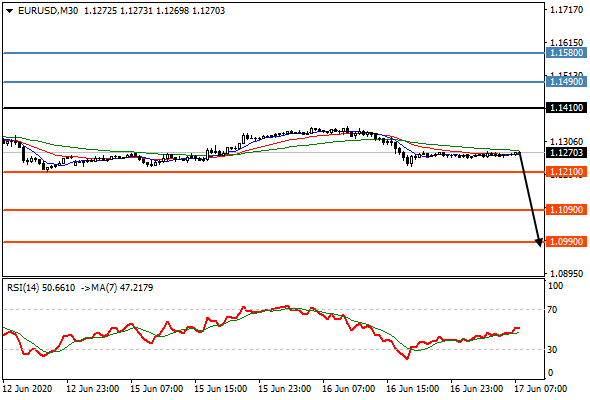The width and height of the screenshot is (590, 400).
Task: Click the EURUSD,M30 symbol title
Action: click(x=48, y=11)
